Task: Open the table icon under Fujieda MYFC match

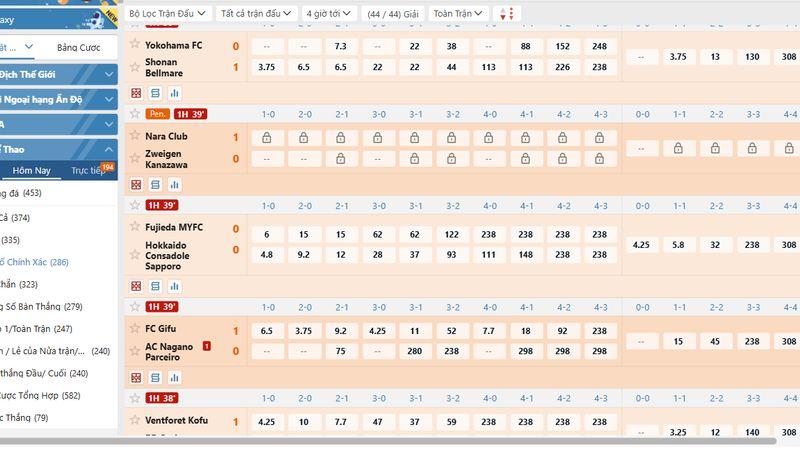Action: (155, 286)
